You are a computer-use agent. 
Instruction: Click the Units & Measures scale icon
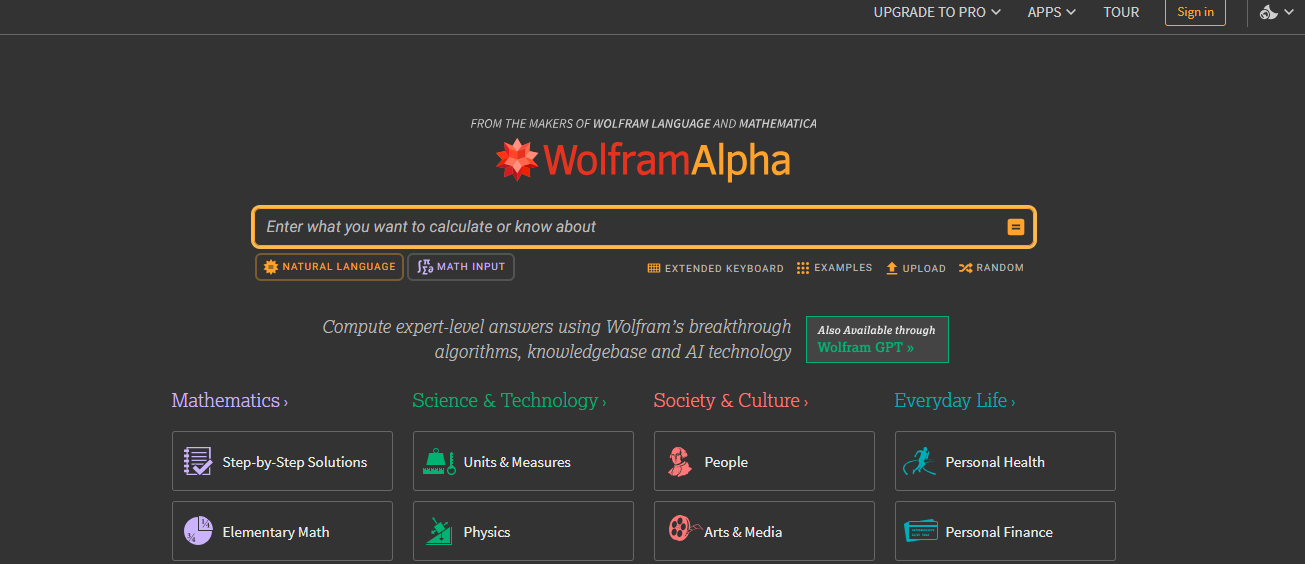[x=439, y=461]
